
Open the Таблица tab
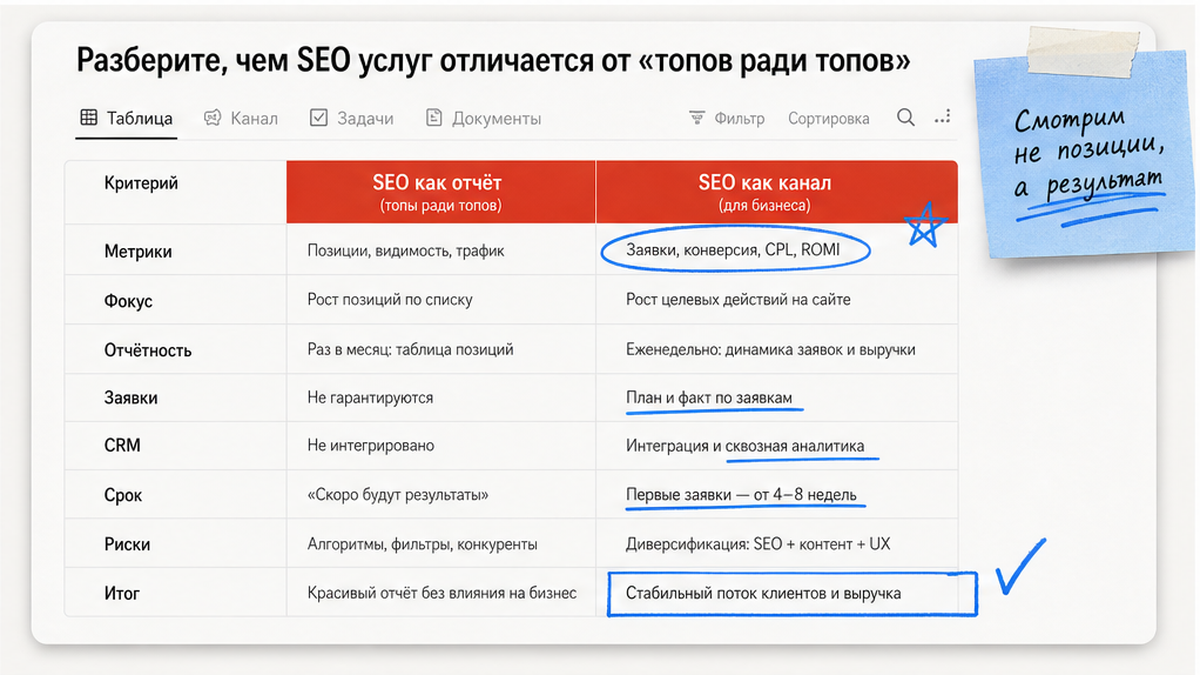click(126, 118)
